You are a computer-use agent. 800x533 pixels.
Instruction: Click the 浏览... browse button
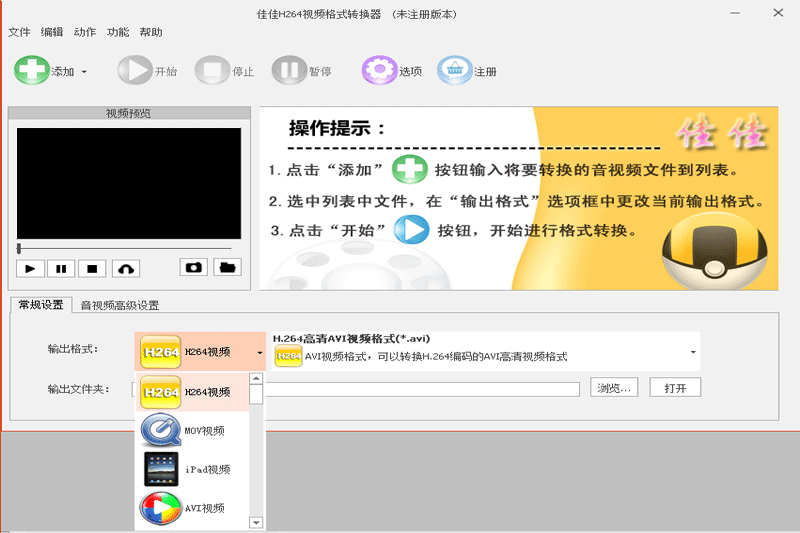click(614, 388)
